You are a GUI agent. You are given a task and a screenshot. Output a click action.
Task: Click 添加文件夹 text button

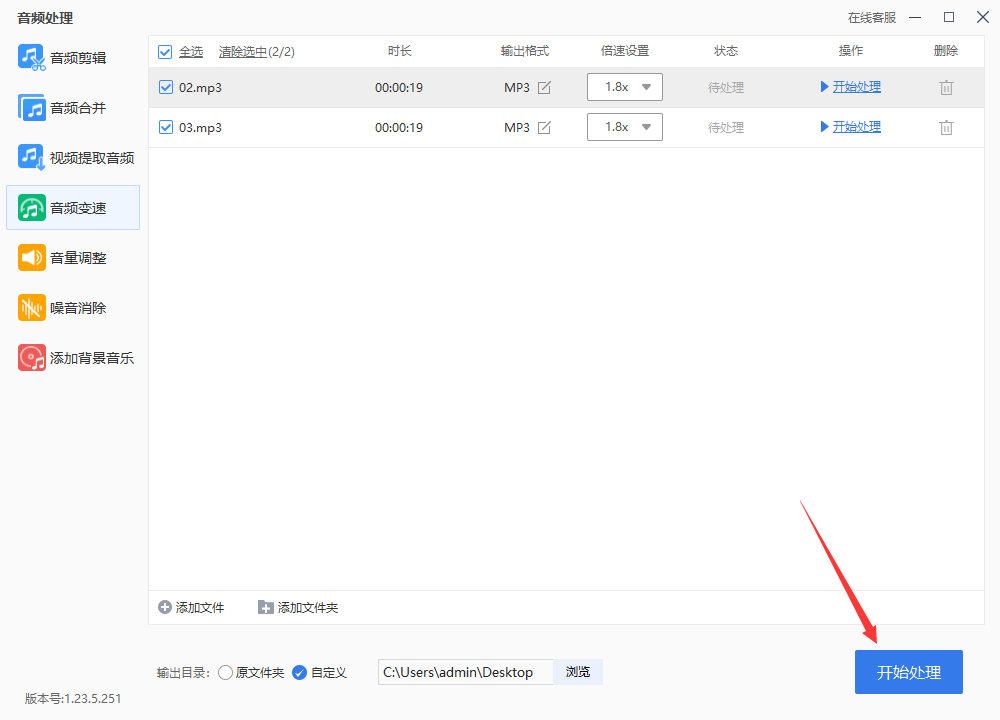pos(307,608)
